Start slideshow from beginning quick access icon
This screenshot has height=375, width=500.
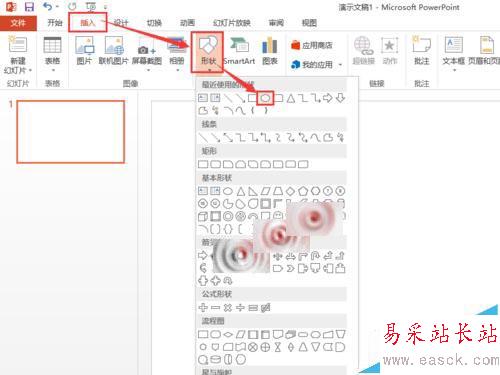(90, 7)
